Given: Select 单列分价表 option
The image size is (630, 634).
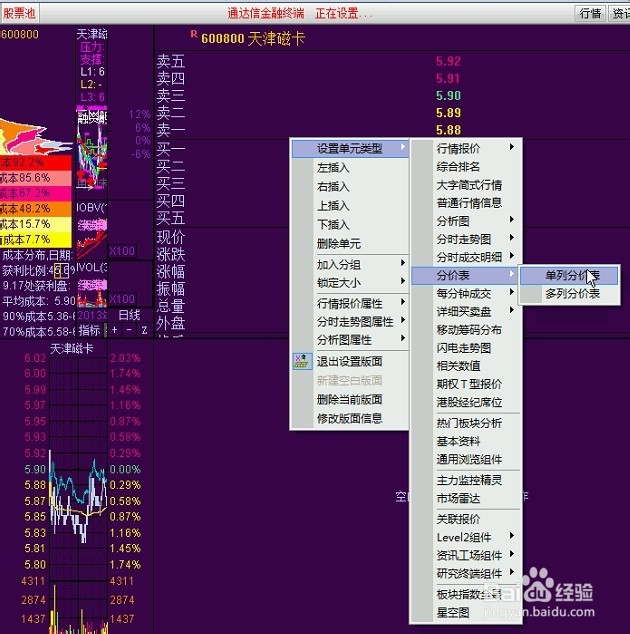Looking at the screenshot, I should (x=569, y=275).
